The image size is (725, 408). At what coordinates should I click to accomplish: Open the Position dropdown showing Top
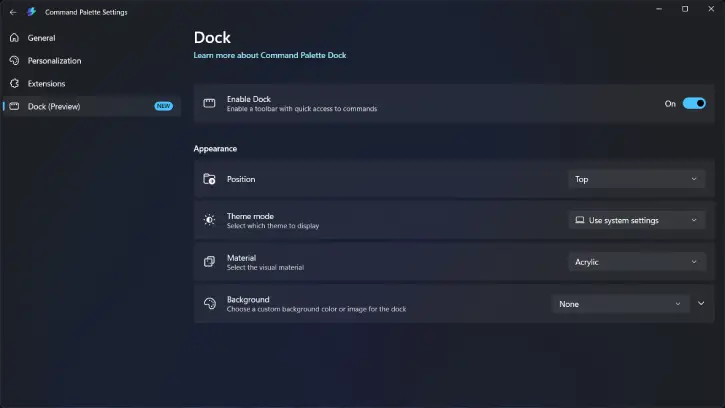click(x=636, y=179)
